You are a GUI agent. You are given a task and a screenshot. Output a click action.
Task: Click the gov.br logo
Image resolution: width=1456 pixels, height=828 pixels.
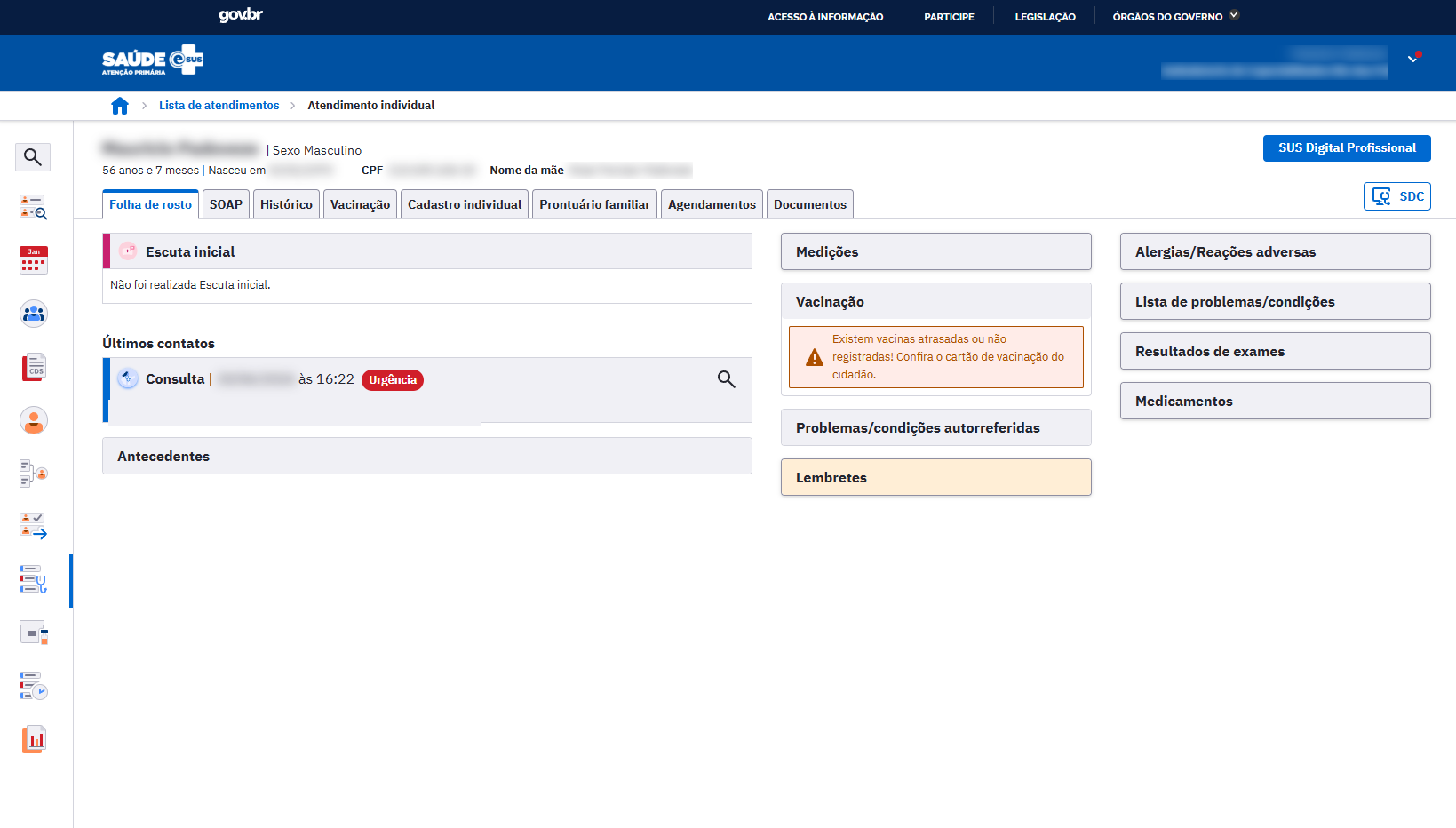(x=241, y=15)
